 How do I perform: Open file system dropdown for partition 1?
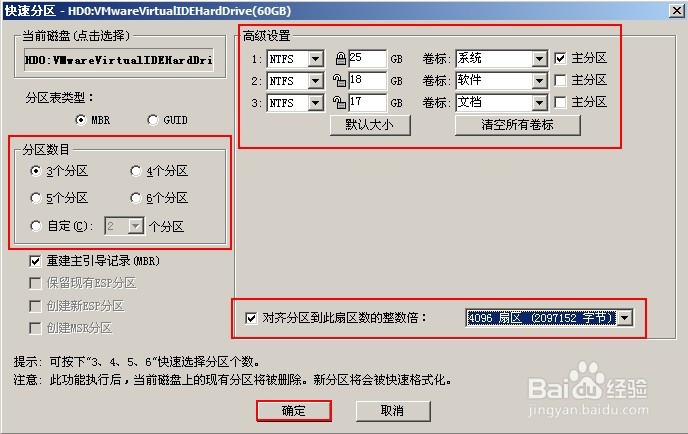(x=315, y=59)
